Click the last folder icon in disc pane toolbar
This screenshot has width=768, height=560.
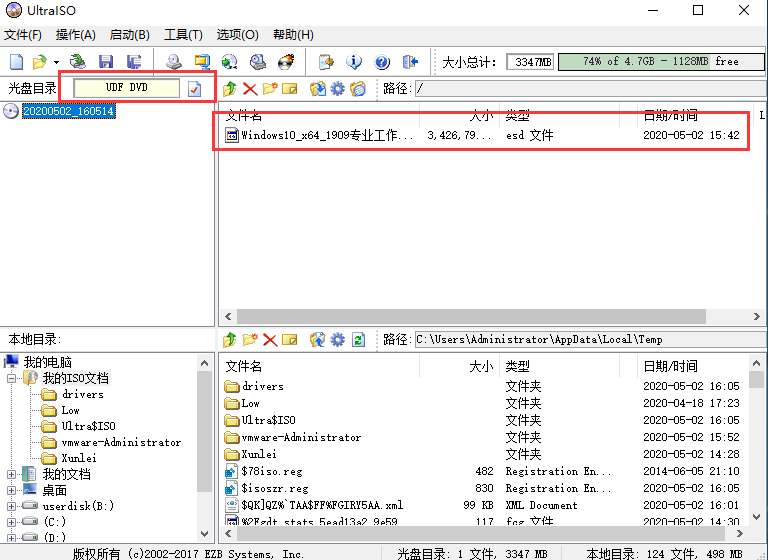[x=358, y=89]
